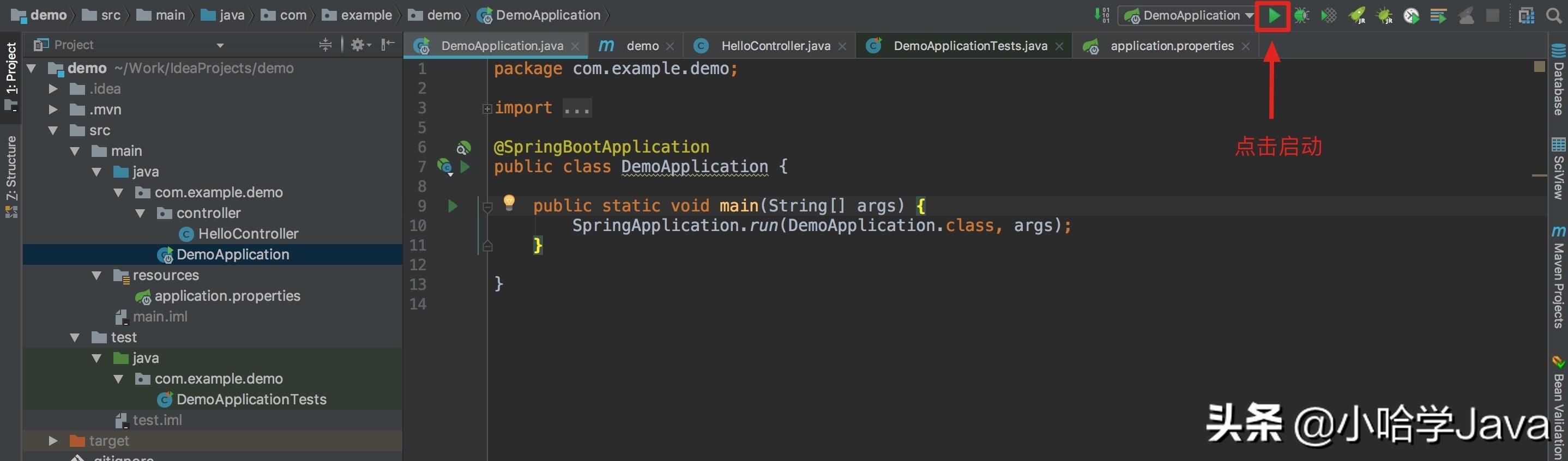
Task: Switch to the application.properties tab
Action: coord(1165,46)
